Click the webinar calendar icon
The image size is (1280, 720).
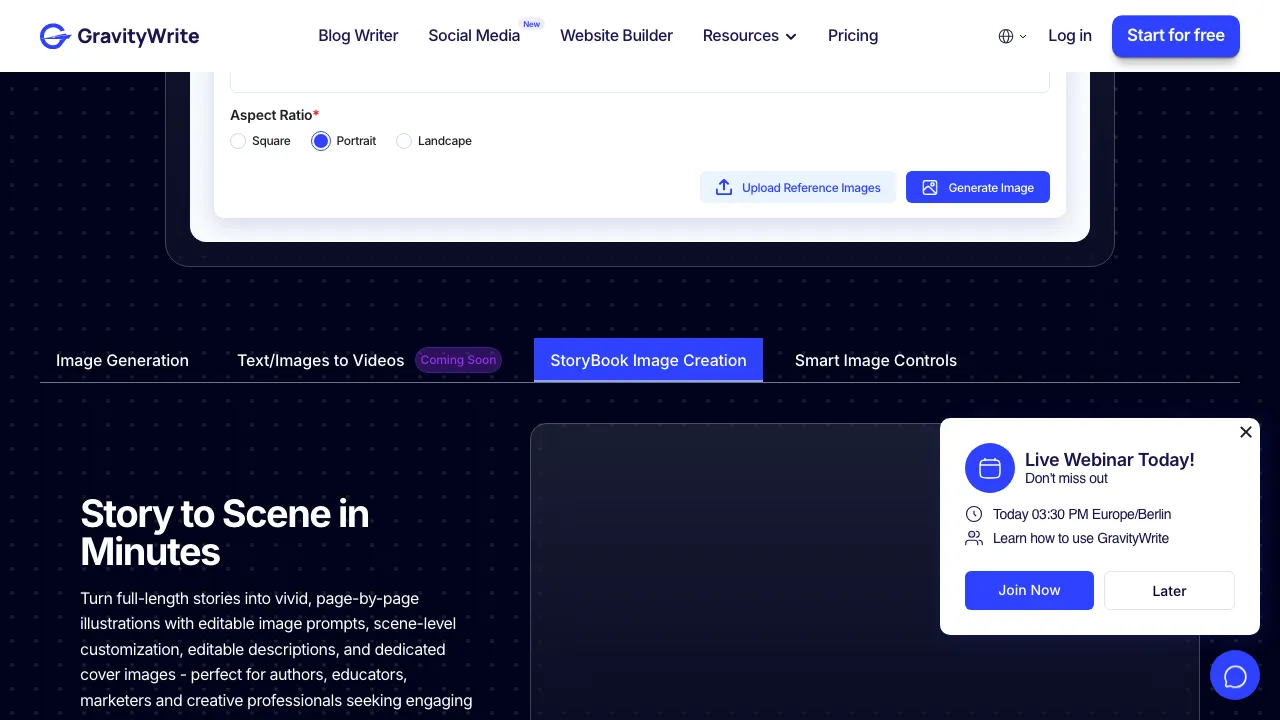990,468
